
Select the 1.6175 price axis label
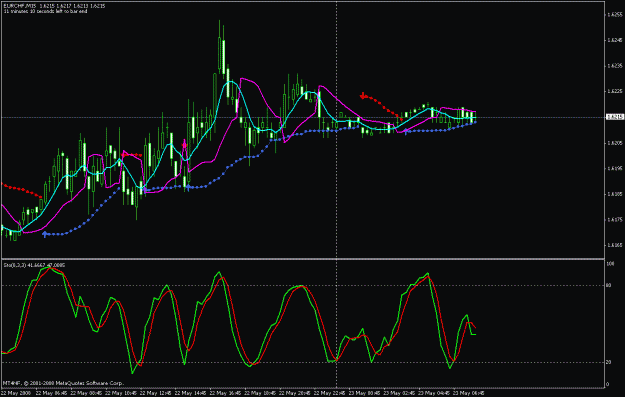[614, 220]
